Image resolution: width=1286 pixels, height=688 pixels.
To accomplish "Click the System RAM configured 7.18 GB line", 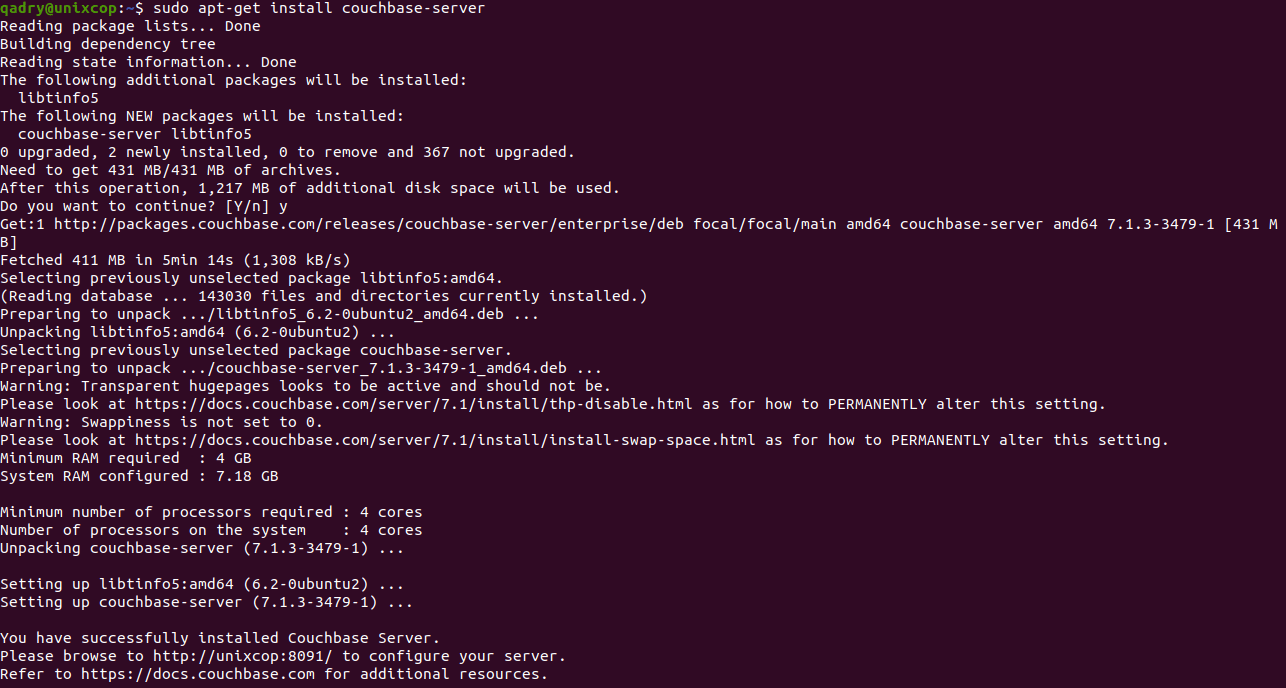I will click(x=139, y=476).
